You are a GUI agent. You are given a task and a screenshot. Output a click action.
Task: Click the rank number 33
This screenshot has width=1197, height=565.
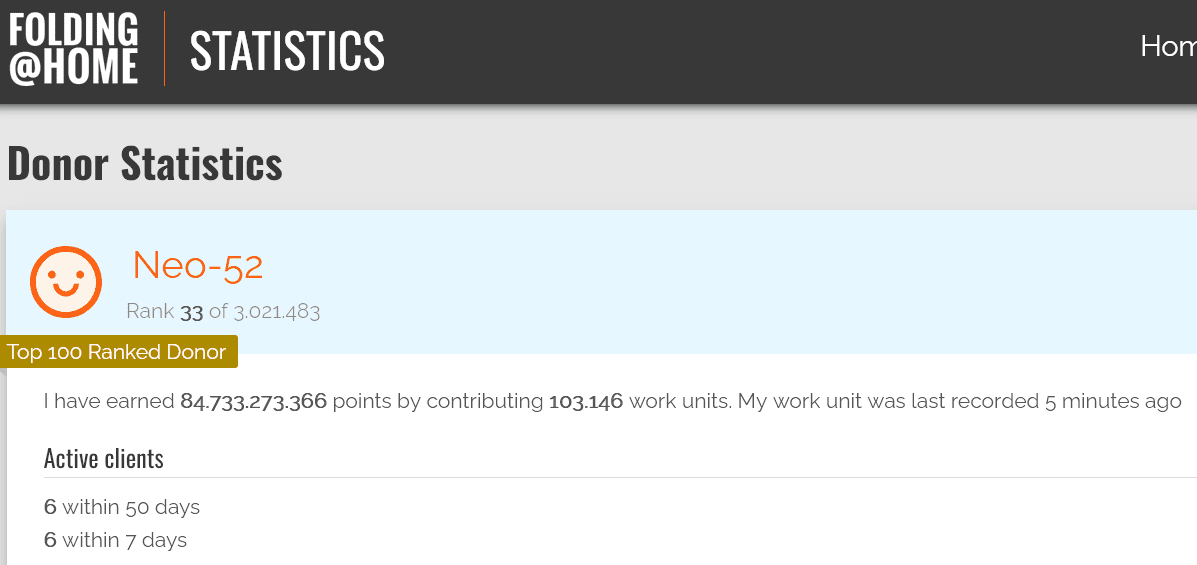tap(191, 312)
